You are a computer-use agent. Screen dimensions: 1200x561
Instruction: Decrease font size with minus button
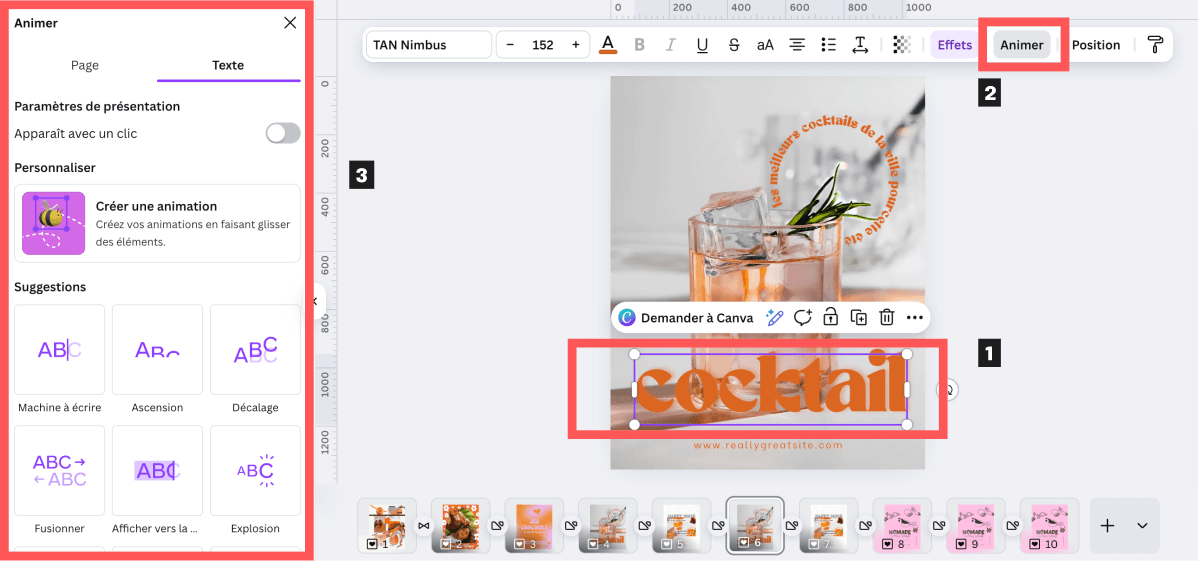(510, 45)
